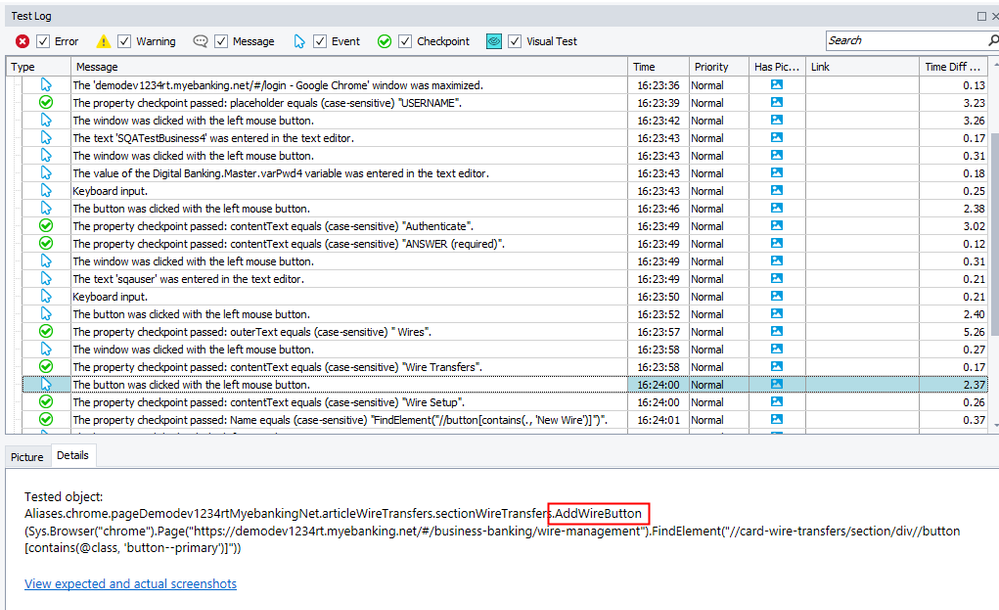Click the yellow Warning triangle icon
The height and width of the screenshot is (610, 999).
(103, 41)
